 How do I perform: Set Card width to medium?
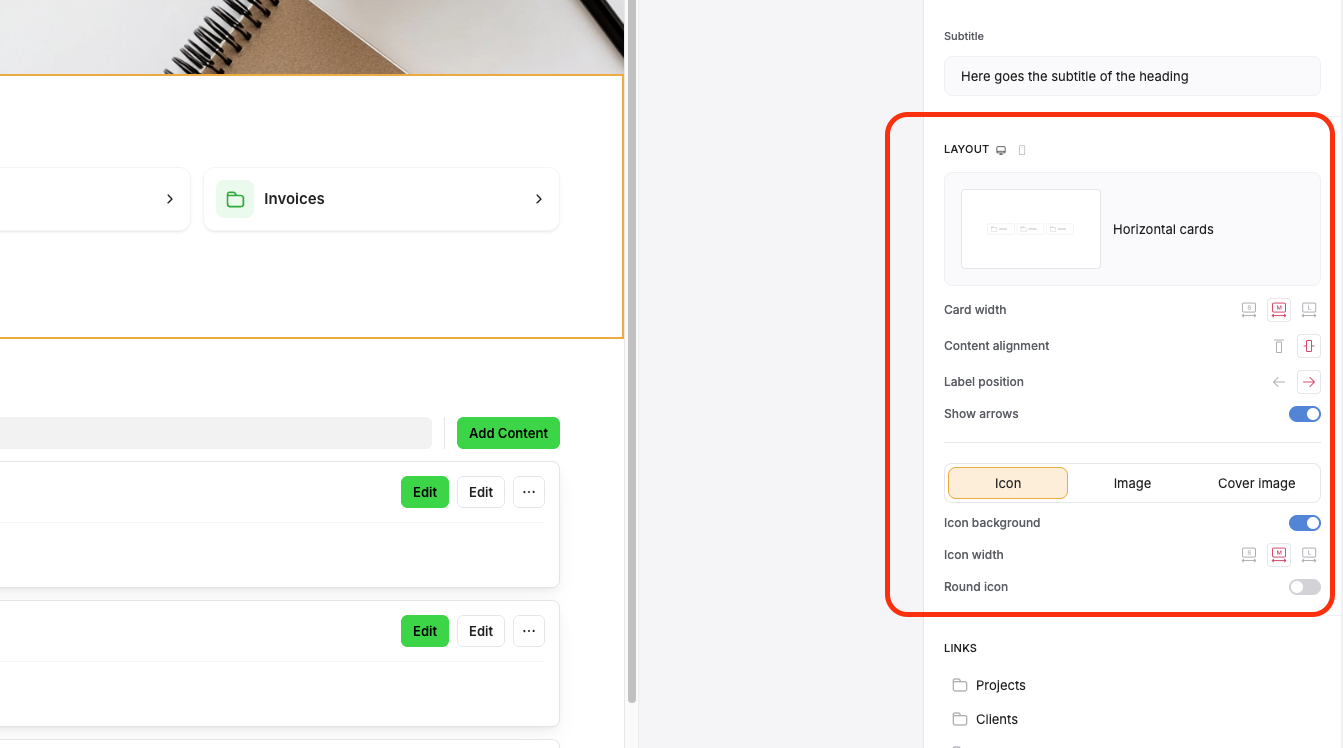1279,310
